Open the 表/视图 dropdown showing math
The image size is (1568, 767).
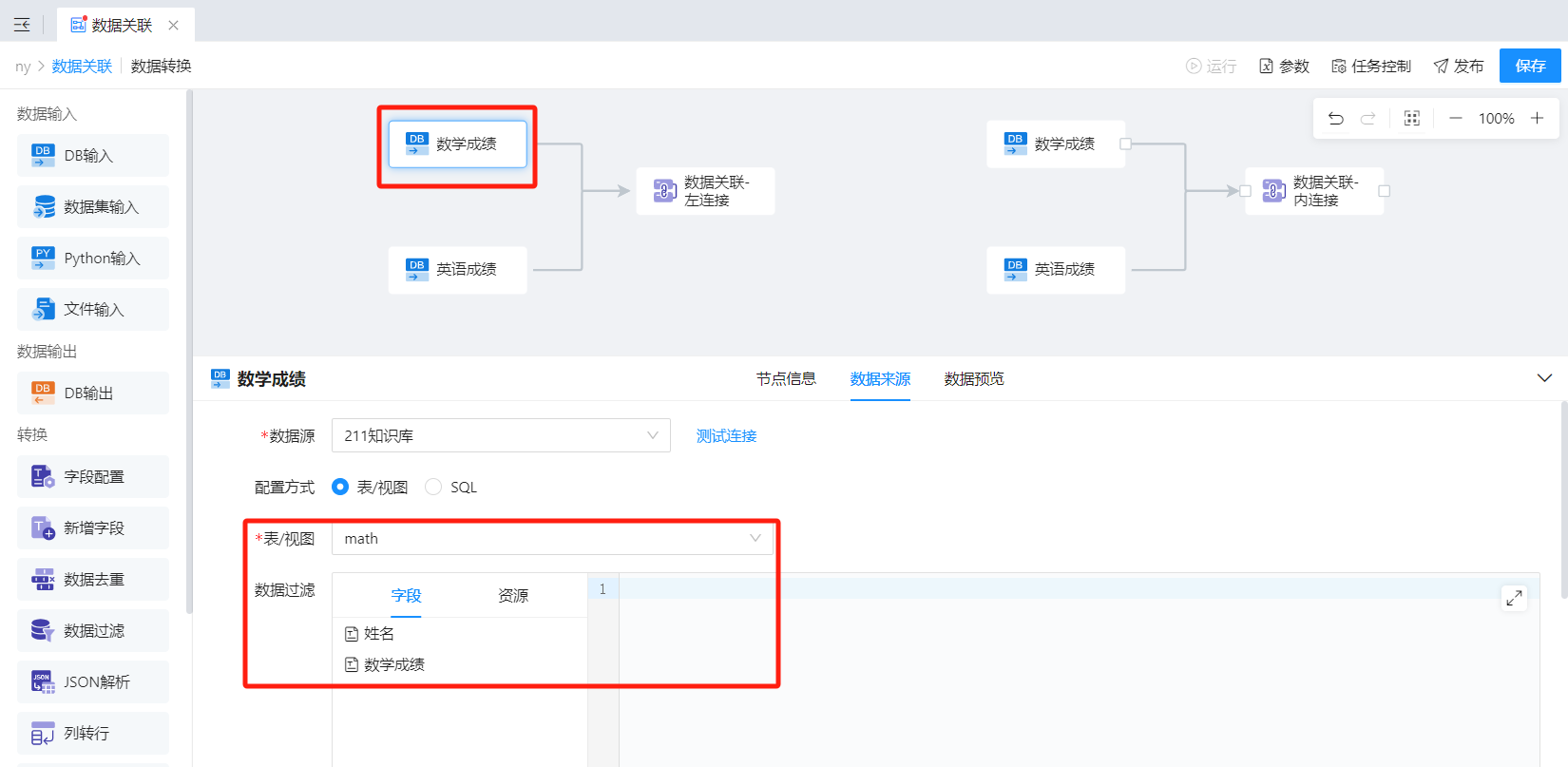552,539
